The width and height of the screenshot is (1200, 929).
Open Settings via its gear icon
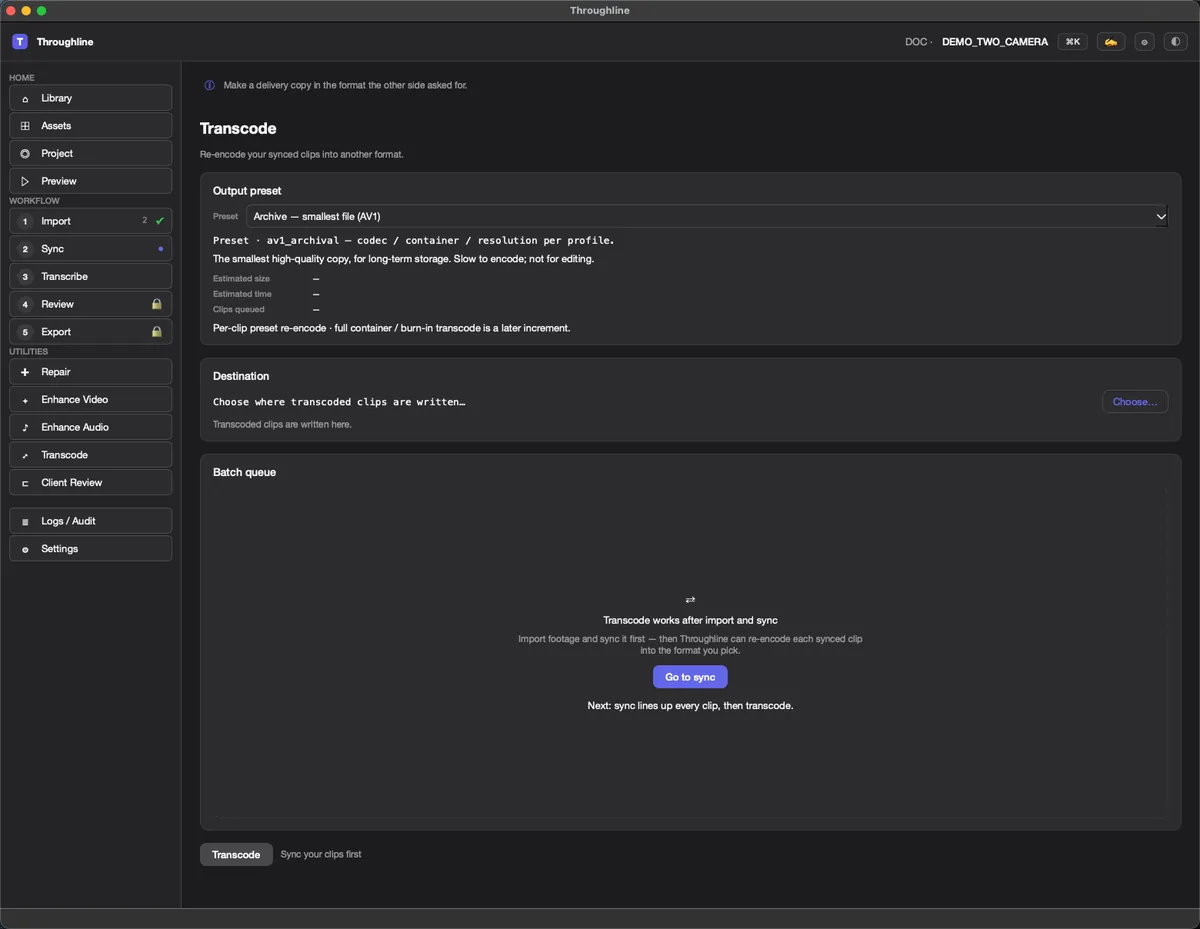click(x=25, y=549)
